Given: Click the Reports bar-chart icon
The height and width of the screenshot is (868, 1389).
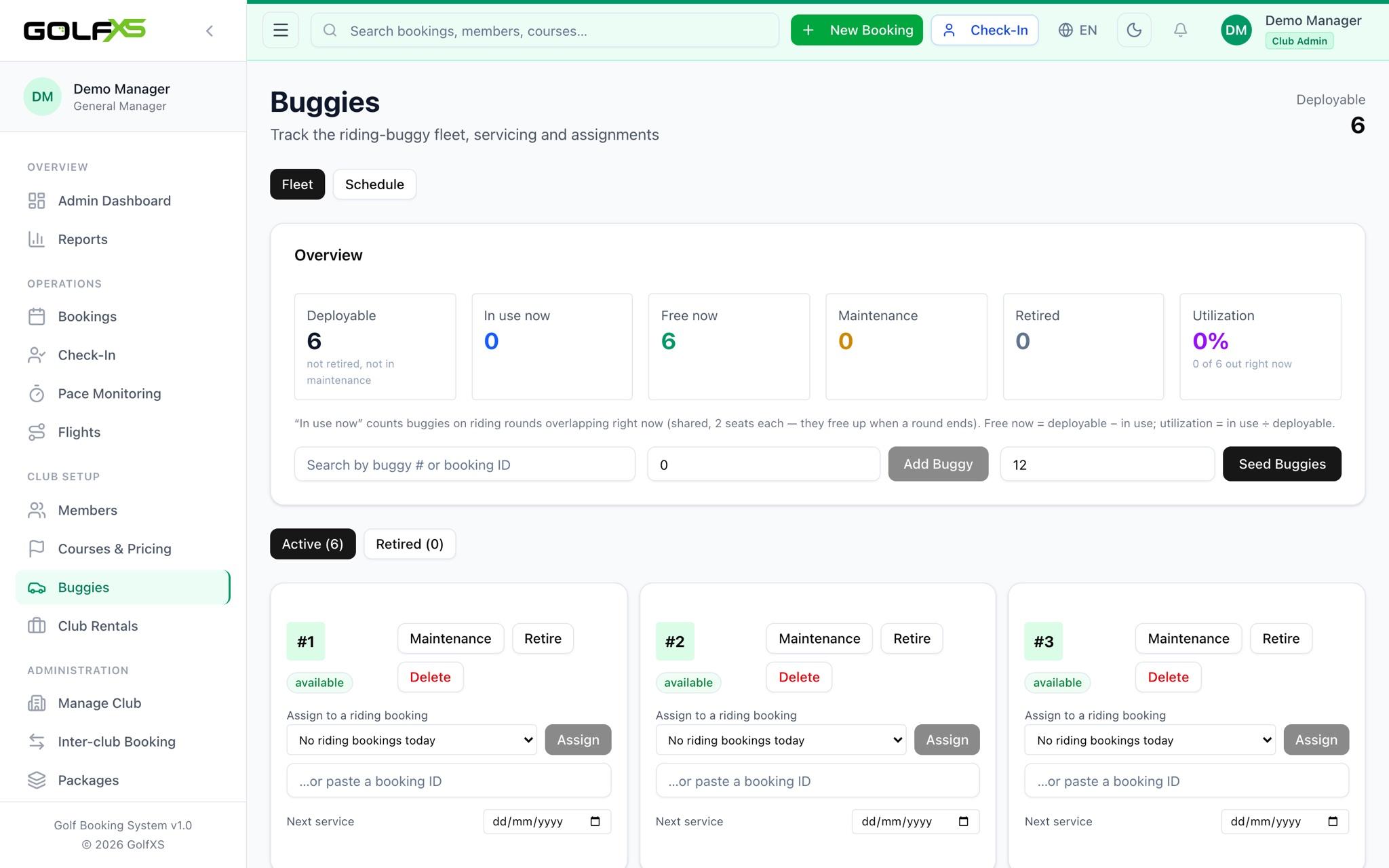Looking at the screenshot, I should click(x=37, y=239).
